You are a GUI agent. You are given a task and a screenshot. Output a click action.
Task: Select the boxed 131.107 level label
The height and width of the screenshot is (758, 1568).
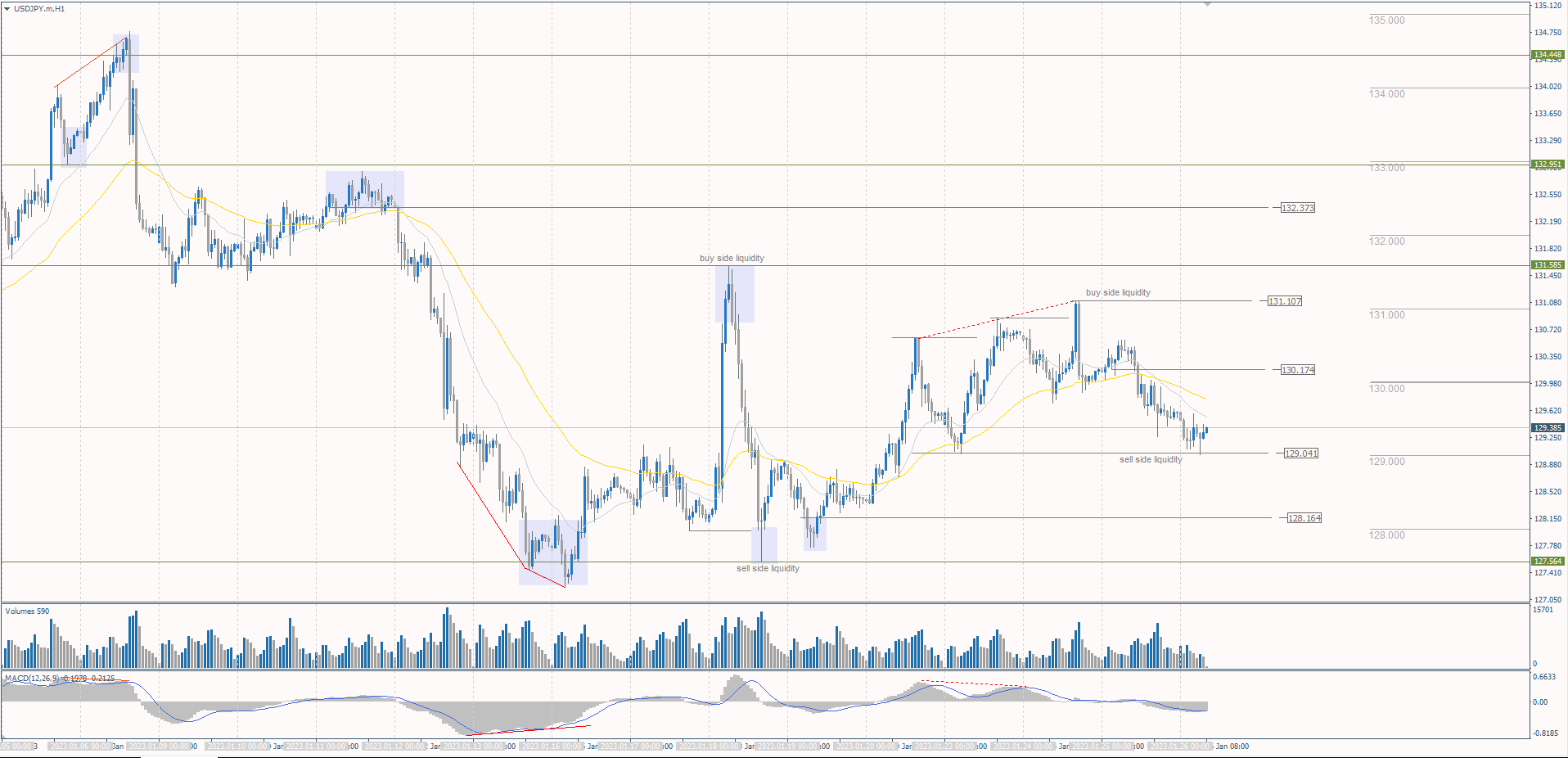point(1285,301)
